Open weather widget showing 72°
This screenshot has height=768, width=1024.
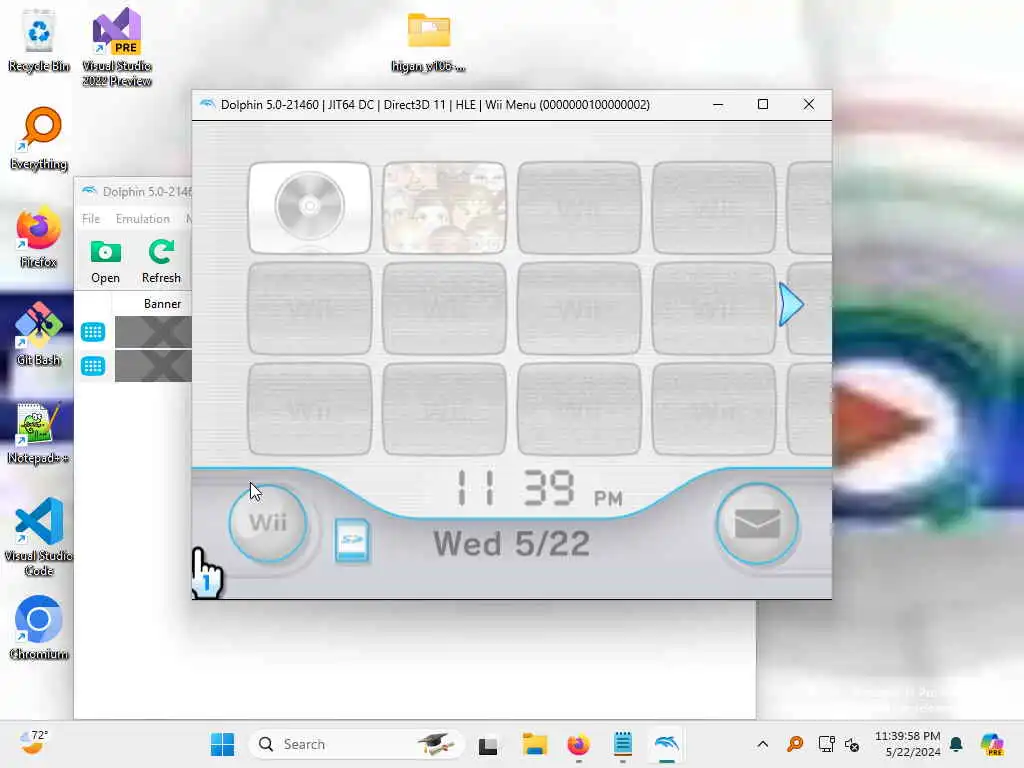pos(34,743)
